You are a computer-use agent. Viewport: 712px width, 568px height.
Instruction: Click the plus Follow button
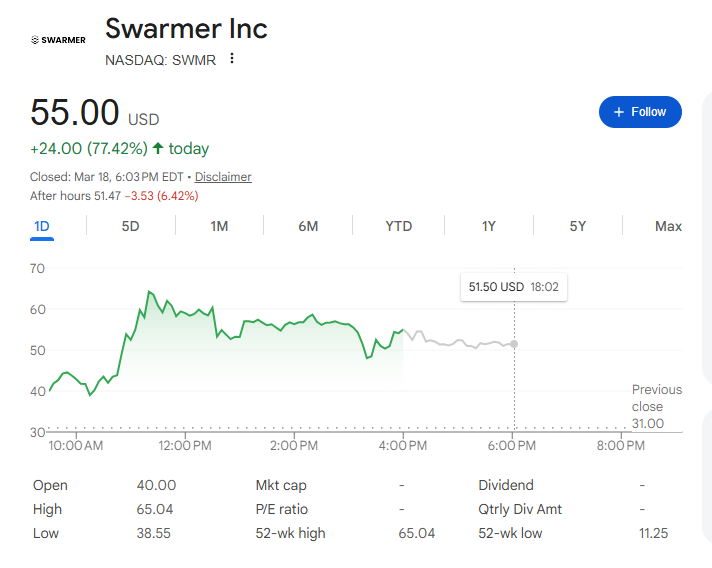click(x=640, y=112)
